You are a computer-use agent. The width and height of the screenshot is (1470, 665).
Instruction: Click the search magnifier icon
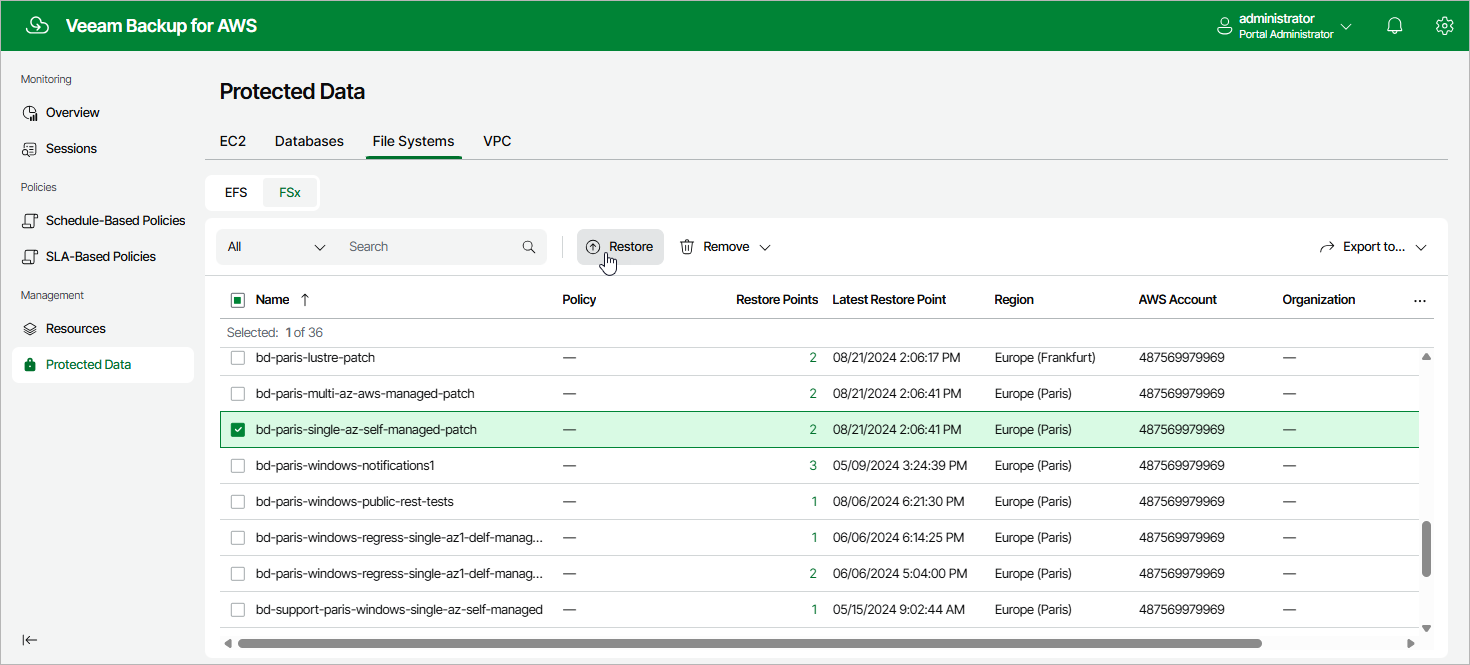tap(529, 247)
